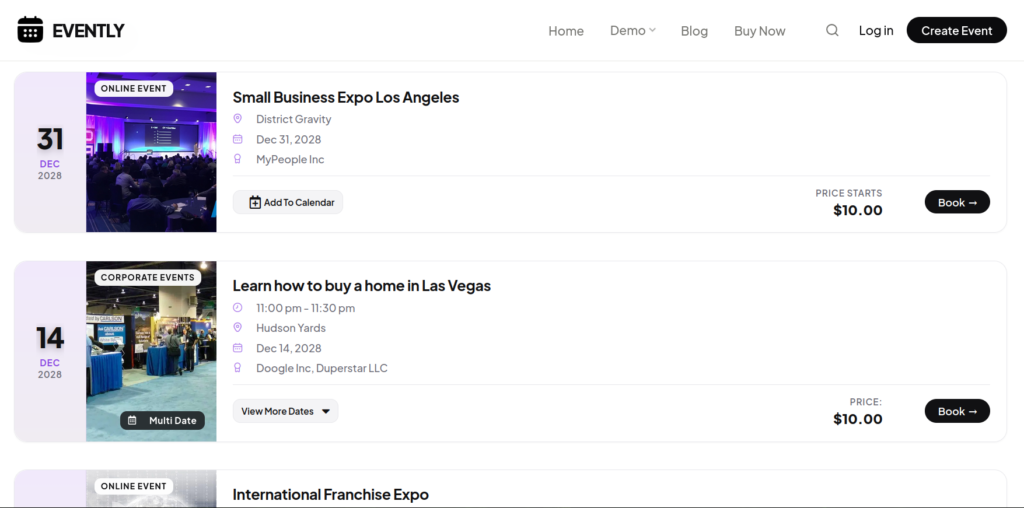Click calendar icon next to Dec 31, 2028
This screenshot has width=1024, height=508.
pos(238,139)
